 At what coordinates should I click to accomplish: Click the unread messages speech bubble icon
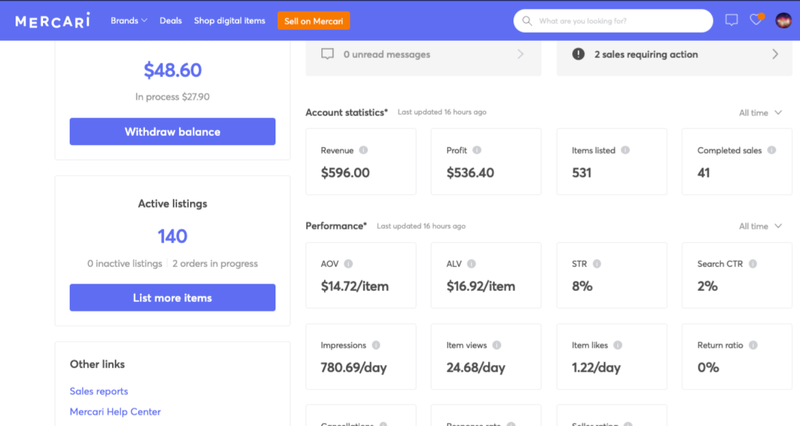point(328,54)
